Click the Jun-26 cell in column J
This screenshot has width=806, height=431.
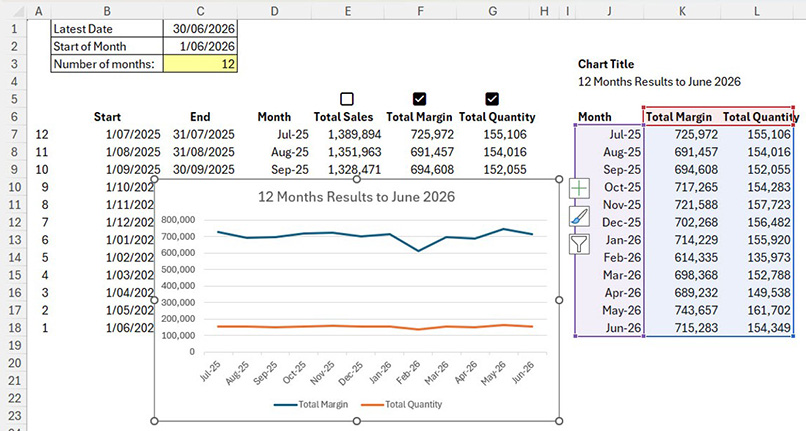pos(609,328)
